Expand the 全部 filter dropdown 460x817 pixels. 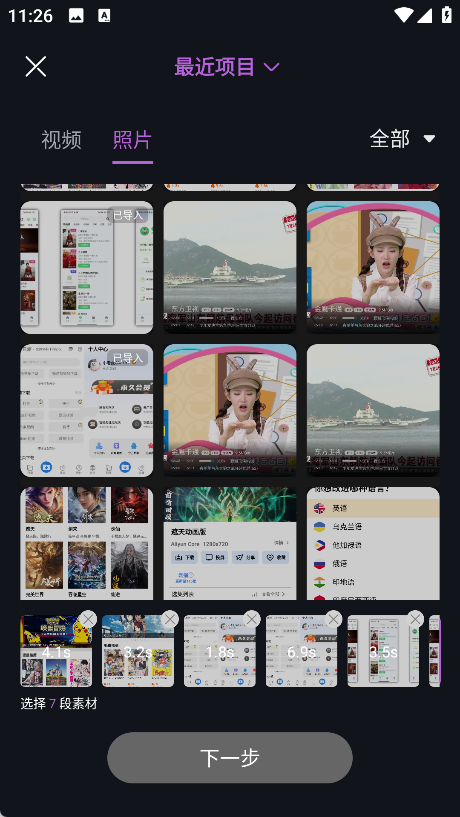pos(402,139)
